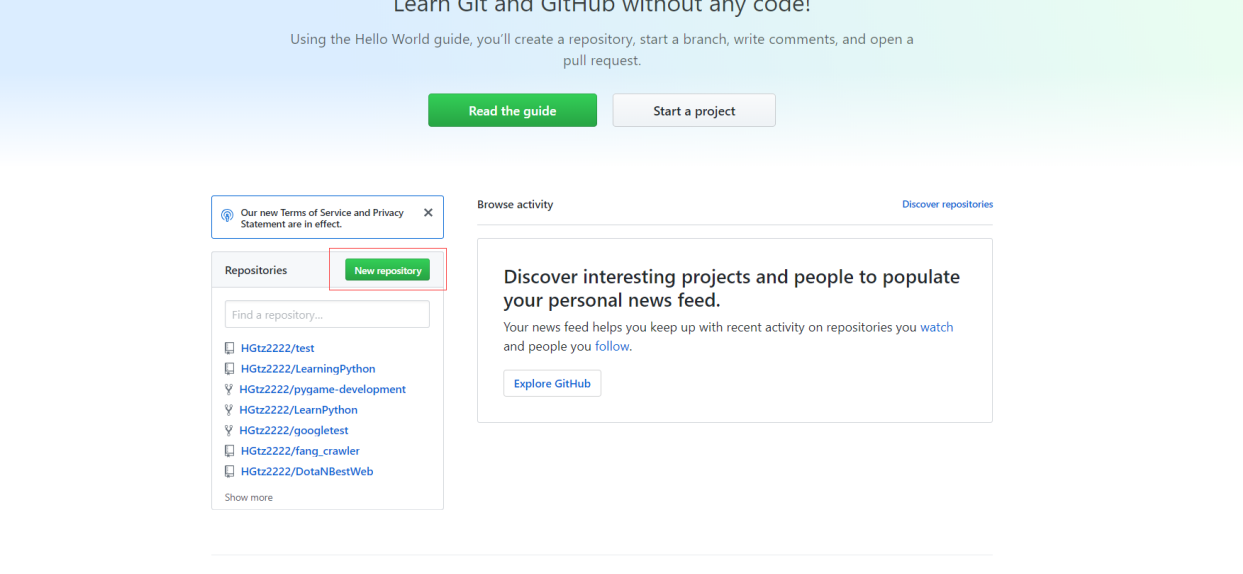1243x574 pixels.
Task: Click the Browse activity heading
Action: point(515,204)
